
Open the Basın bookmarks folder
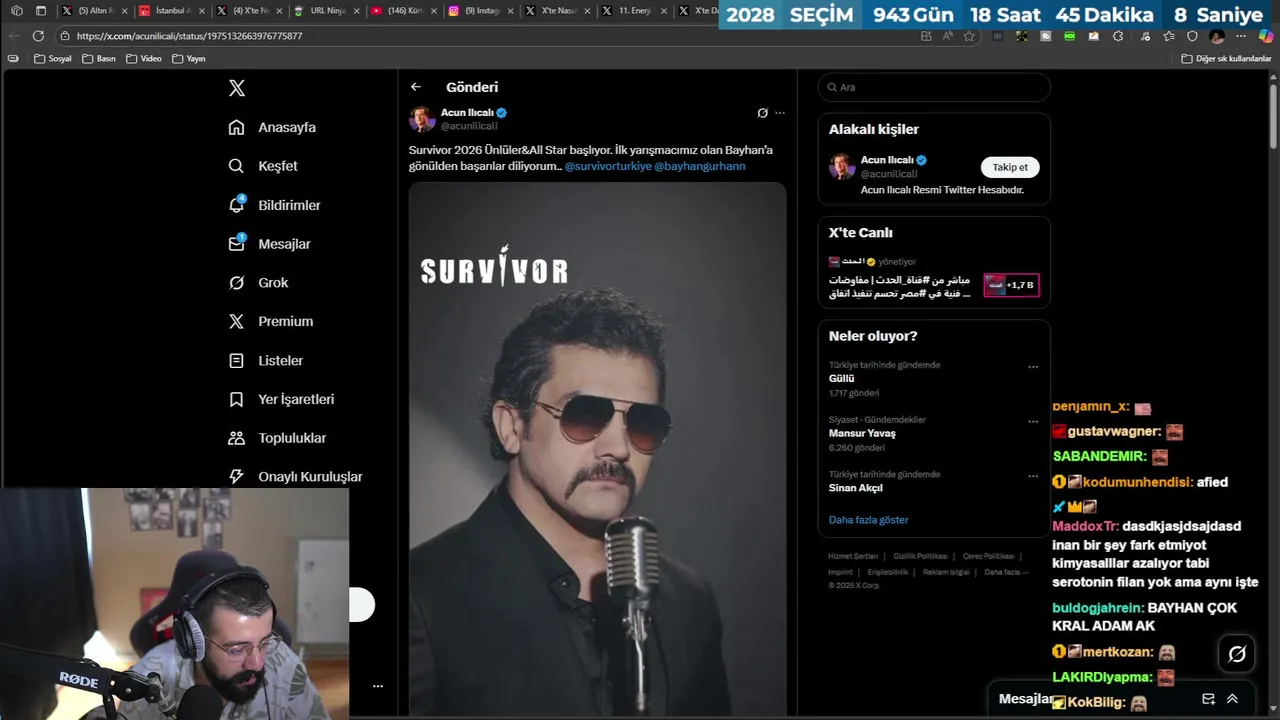(99, 59)
